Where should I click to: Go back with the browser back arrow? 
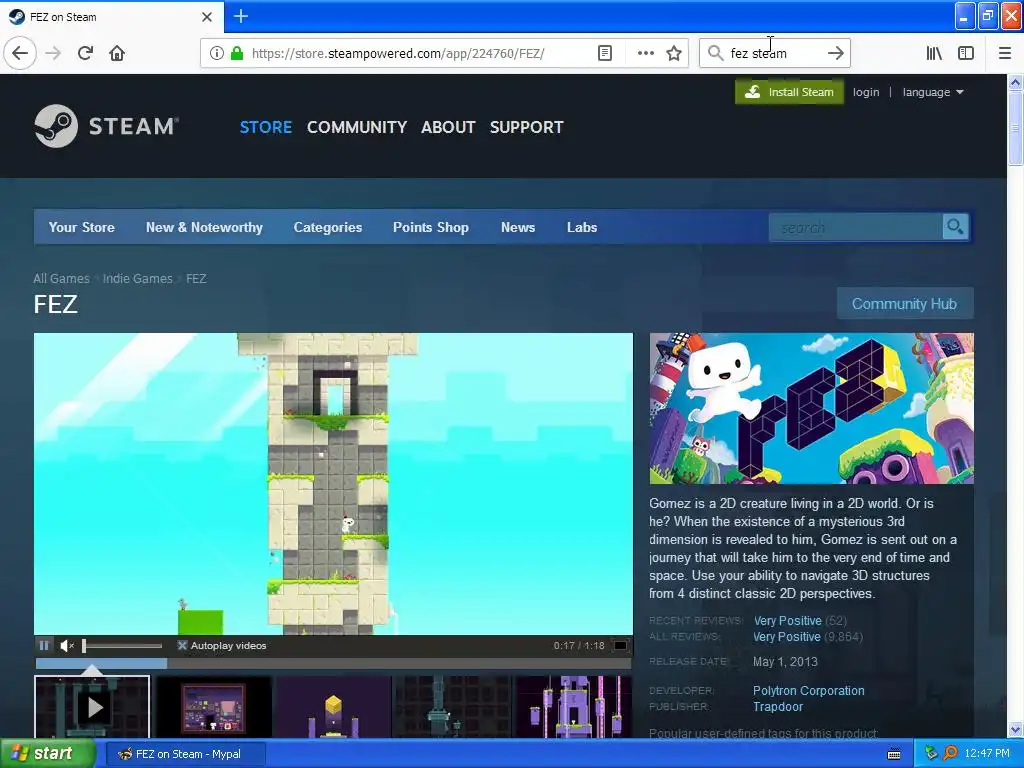tap(20, 53)
